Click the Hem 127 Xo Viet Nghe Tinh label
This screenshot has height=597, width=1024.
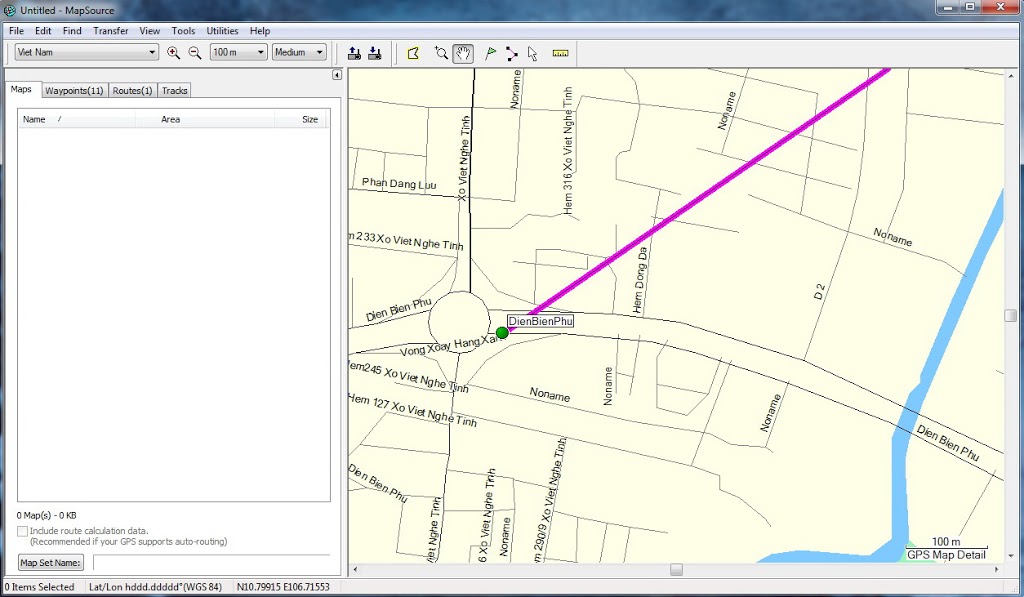point(412,410)
